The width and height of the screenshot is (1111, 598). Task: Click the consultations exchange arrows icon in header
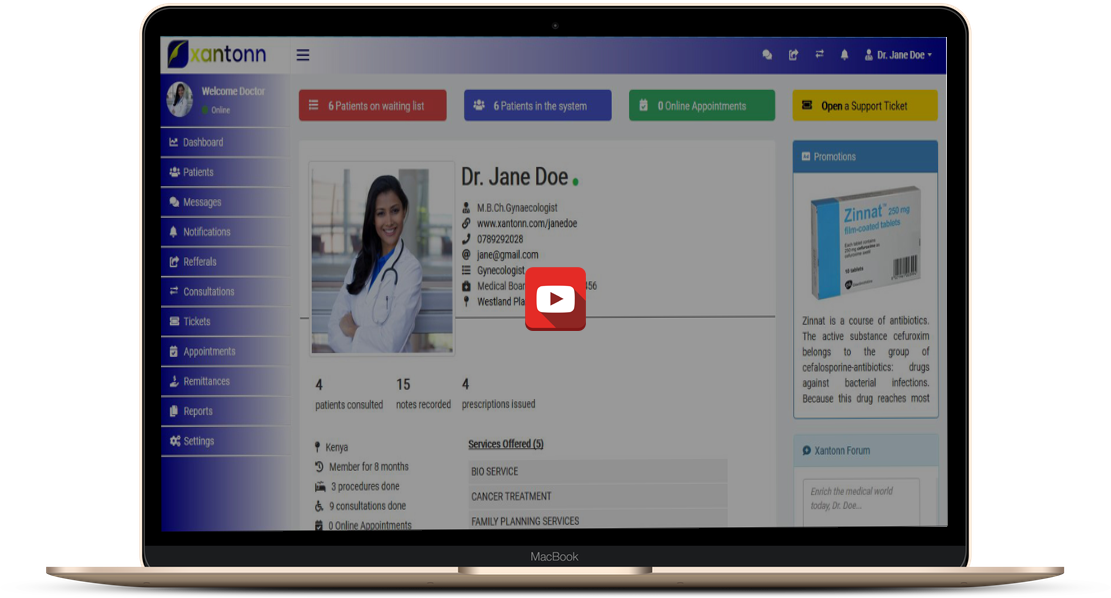[x=819, y=55]
